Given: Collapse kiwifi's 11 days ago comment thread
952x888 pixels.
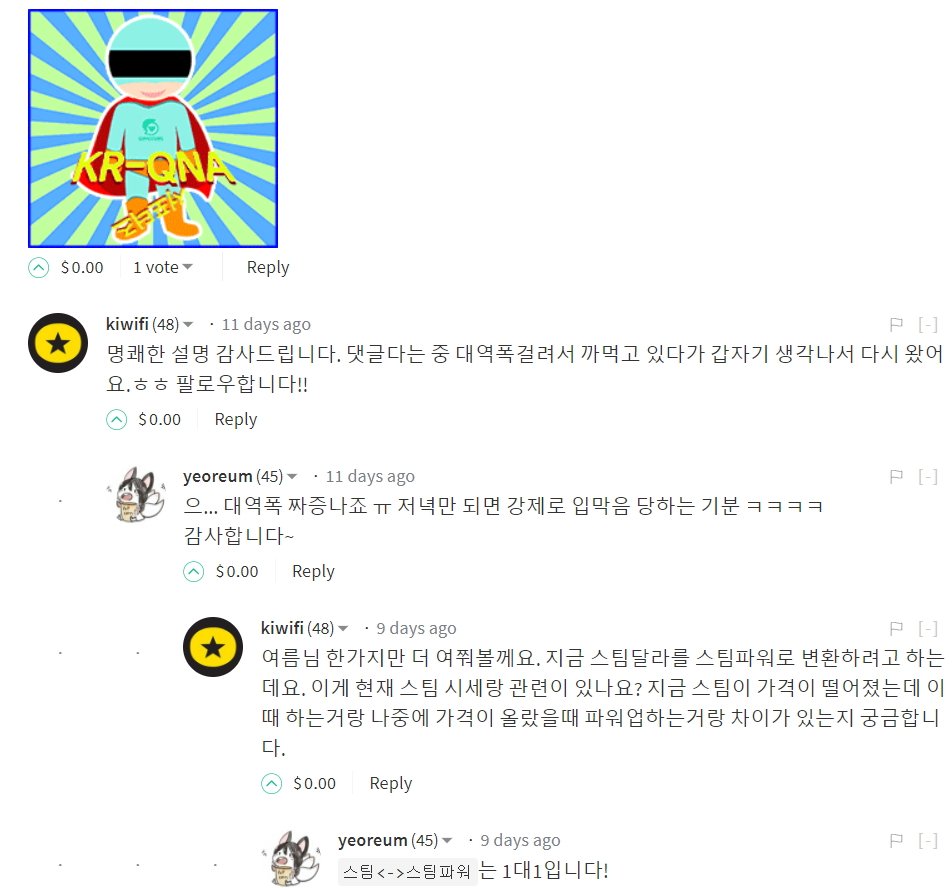Looking at the screenshot, I should (x=928, y=325).
